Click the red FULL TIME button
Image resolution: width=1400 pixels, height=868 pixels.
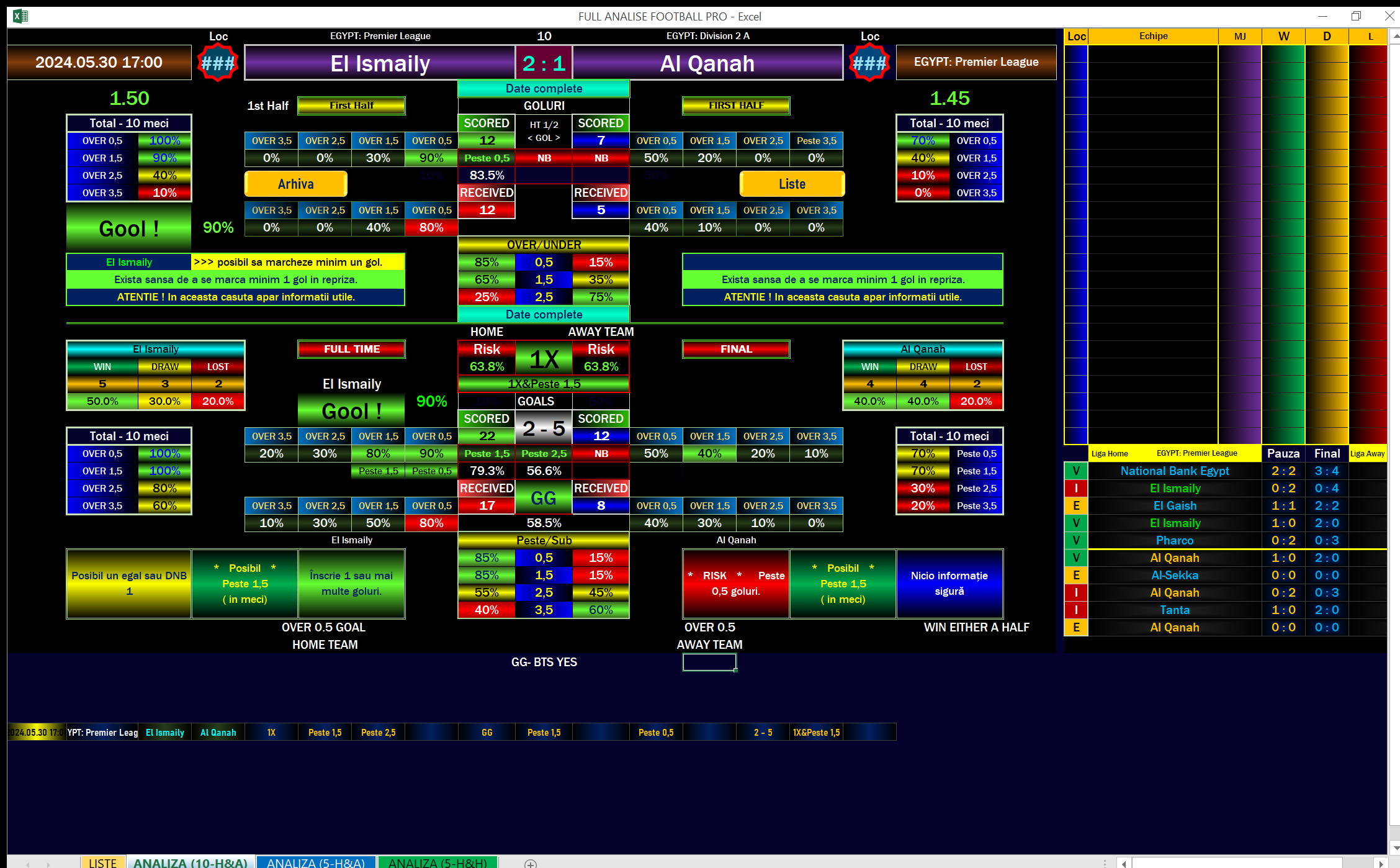coord(351,349)
